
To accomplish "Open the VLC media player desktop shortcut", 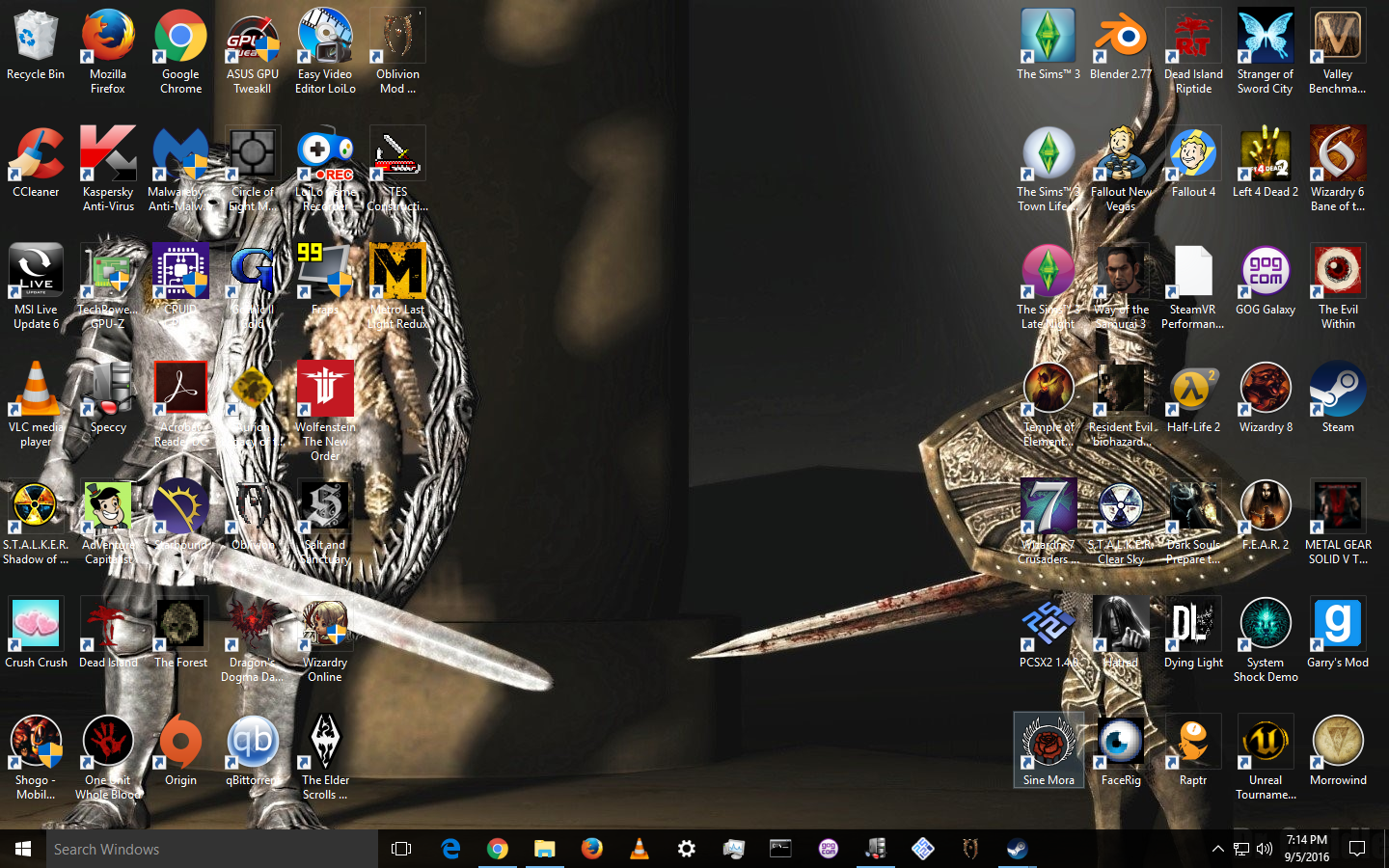I will tap(36, 405).
